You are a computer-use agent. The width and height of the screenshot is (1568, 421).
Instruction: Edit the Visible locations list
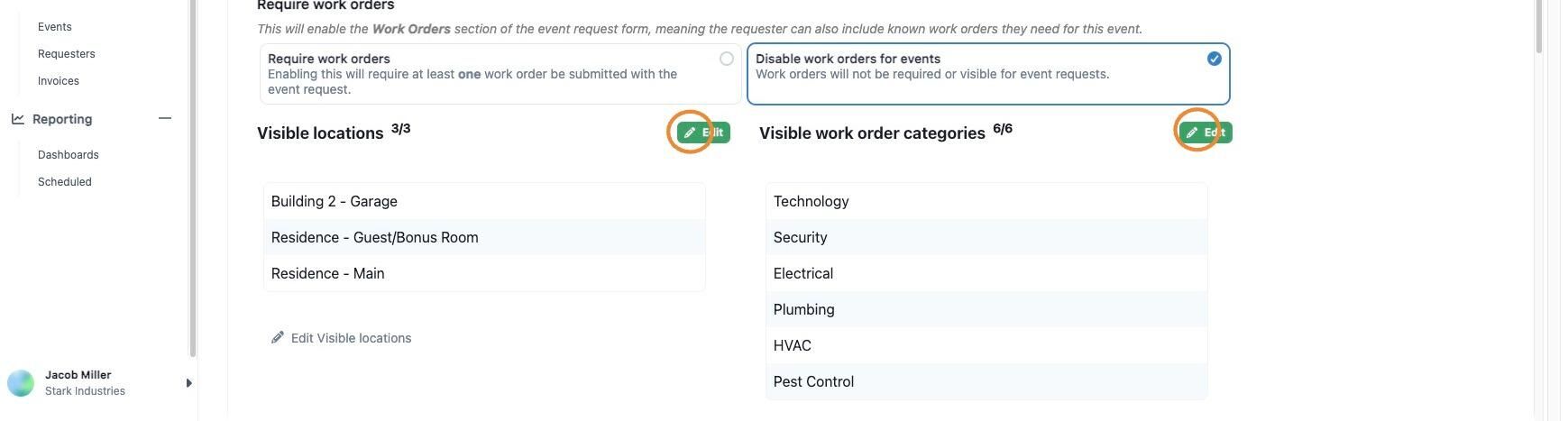coord(703,133)
